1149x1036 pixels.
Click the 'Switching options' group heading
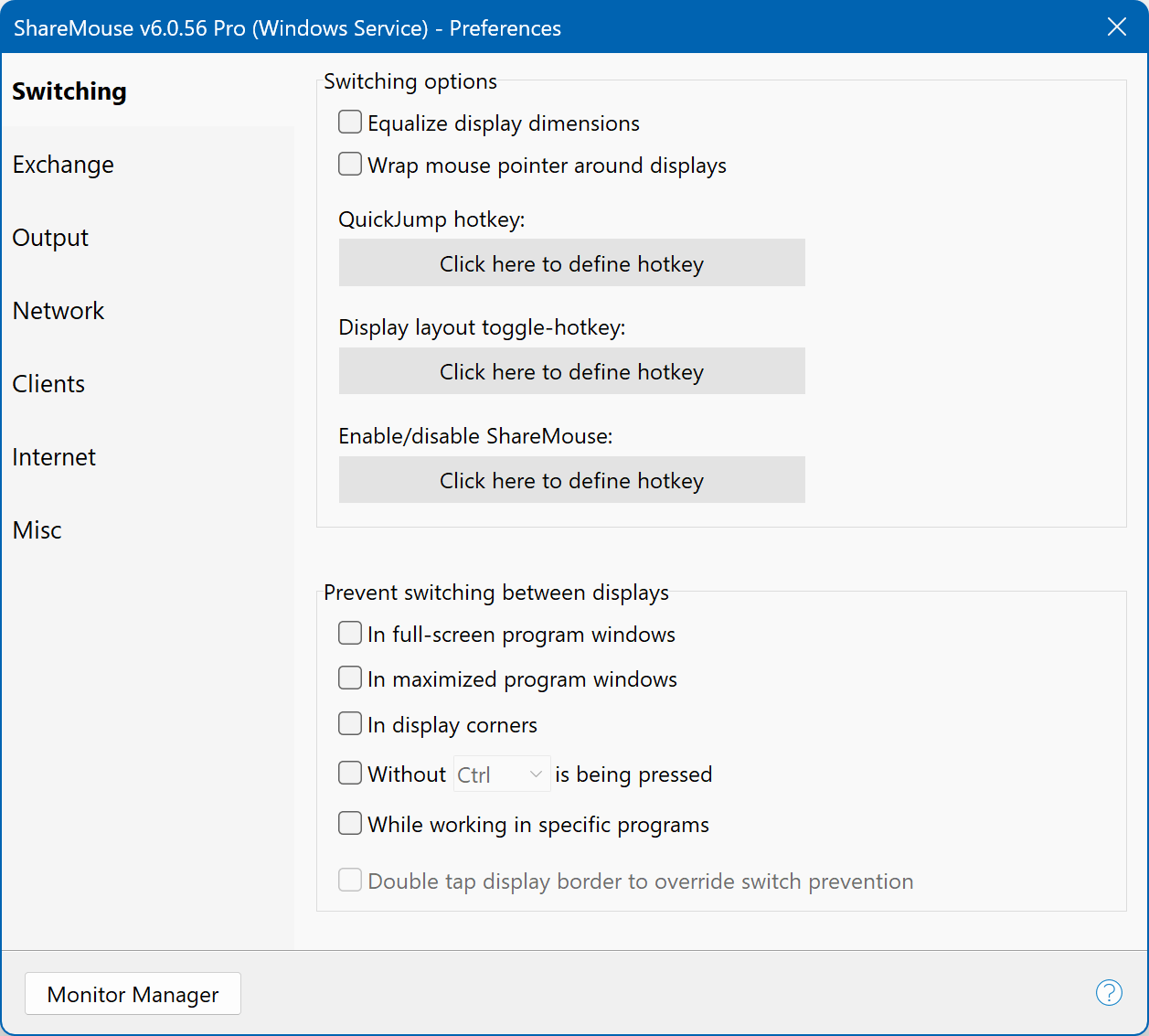click(x=410, y=81)
